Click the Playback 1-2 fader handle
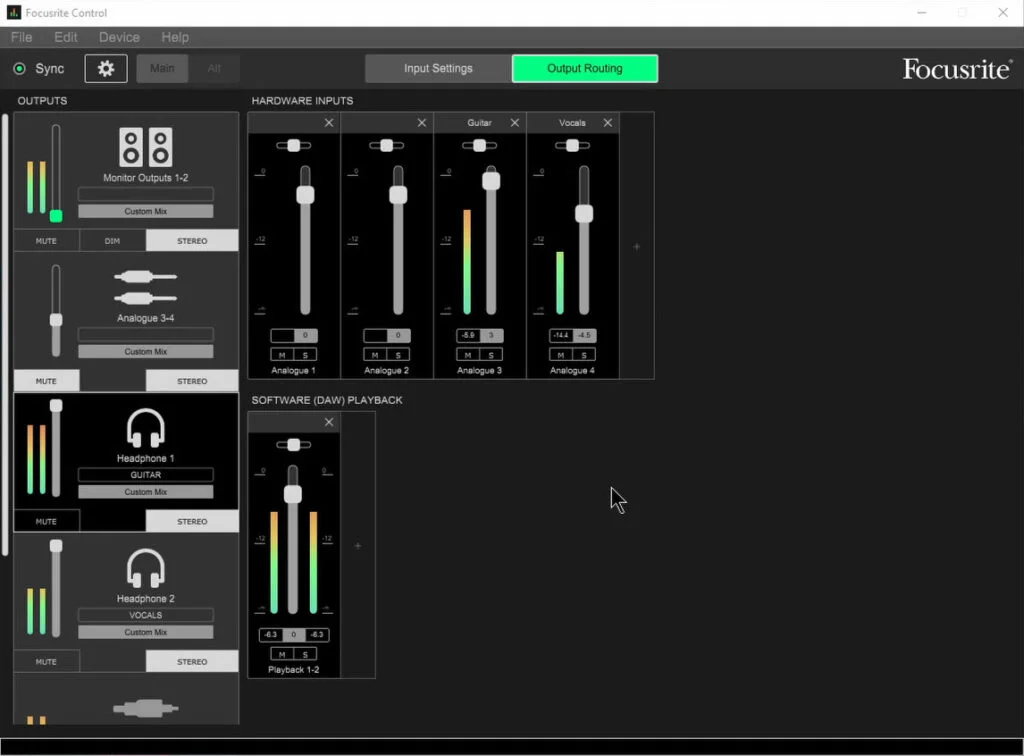The height and width of the screenshot is (756, 1024). coord(293,494)
